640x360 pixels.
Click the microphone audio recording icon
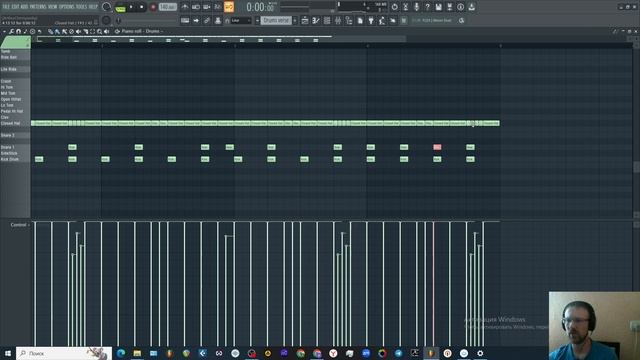[416, 7]
